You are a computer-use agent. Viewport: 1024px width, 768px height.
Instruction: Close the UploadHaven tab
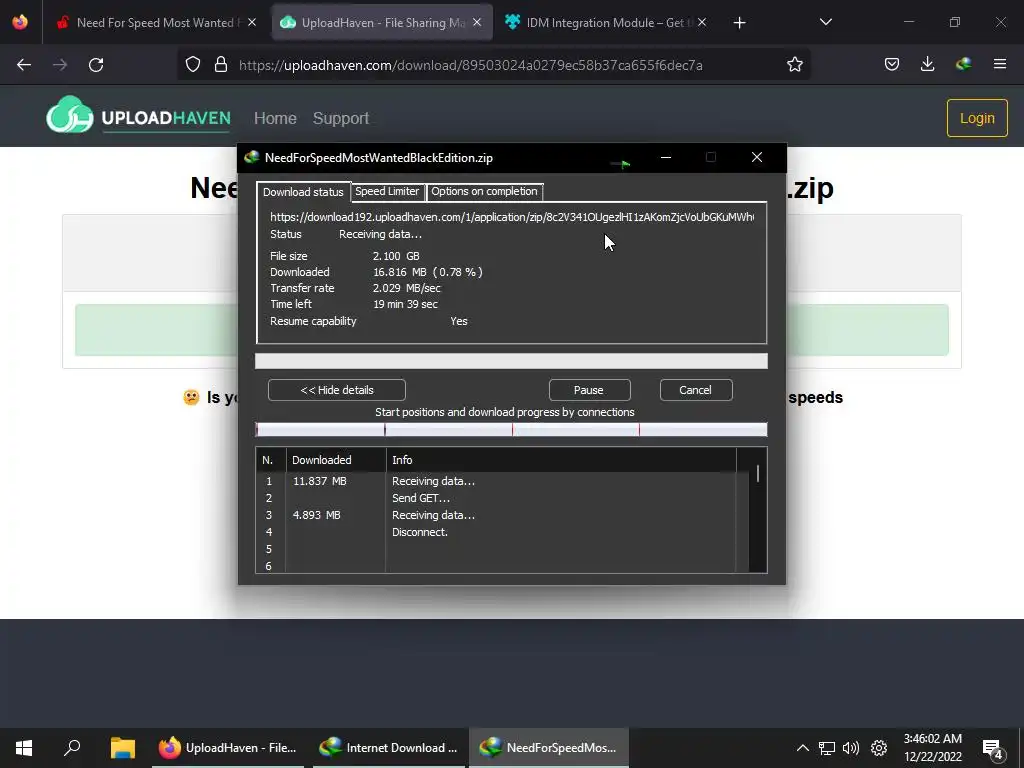click(477, 22)
